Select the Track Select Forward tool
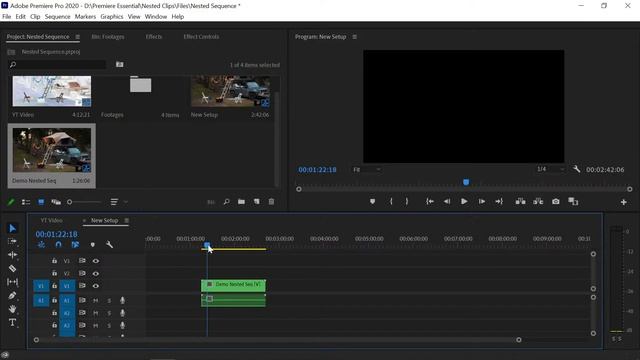This screenshot has width=640, height=360. click(x=13, y=241)
